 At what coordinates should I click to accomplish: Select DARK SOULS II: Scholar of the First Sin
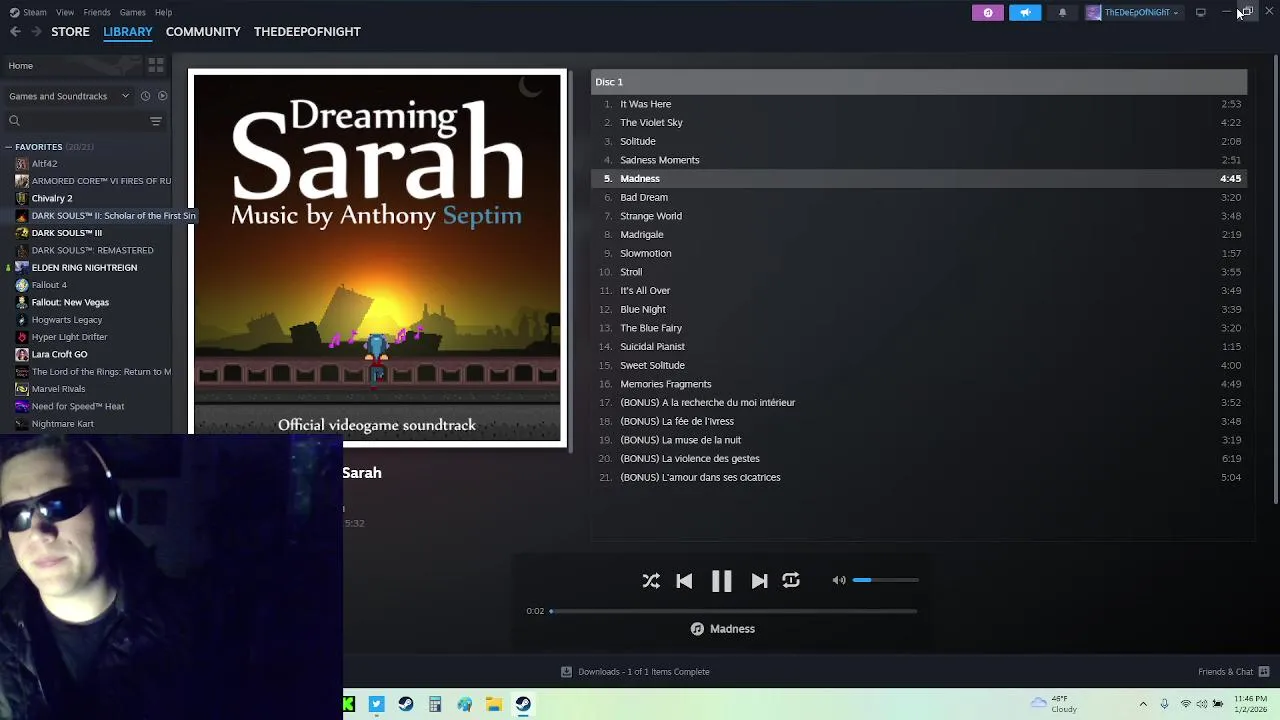click(113, 216)
